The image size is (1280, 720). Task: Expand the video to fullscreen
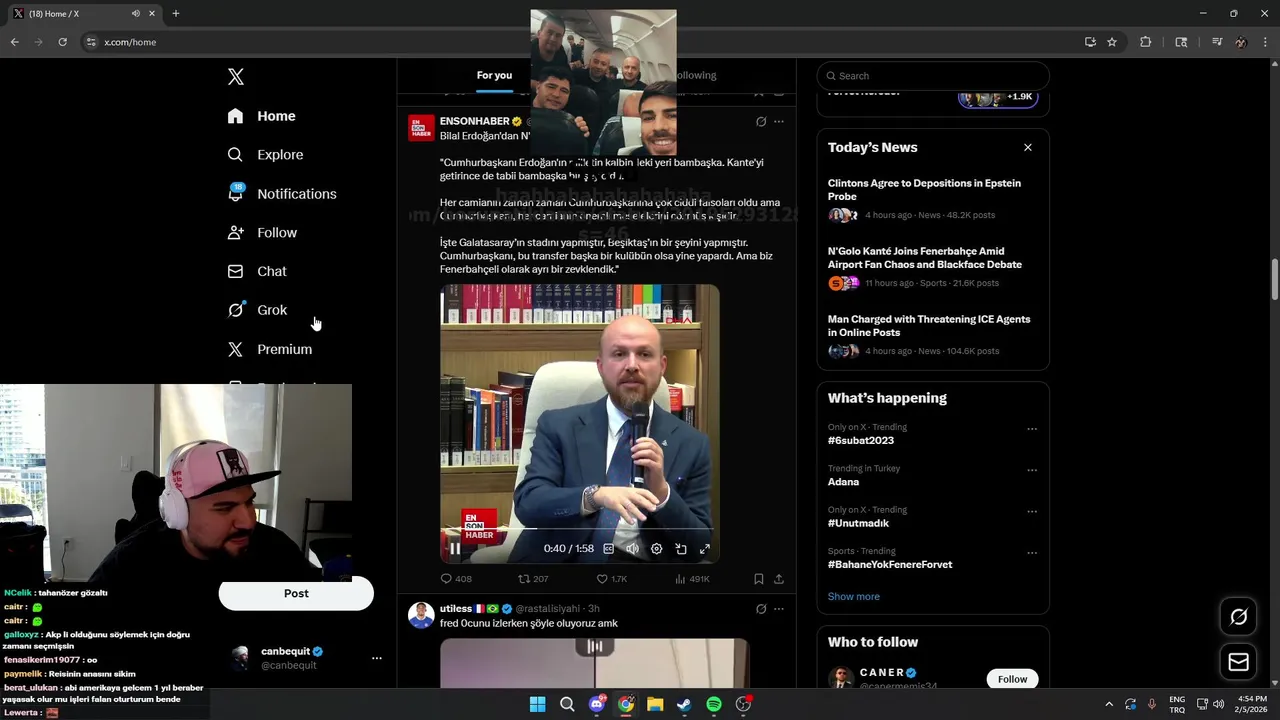click(705, 548)
